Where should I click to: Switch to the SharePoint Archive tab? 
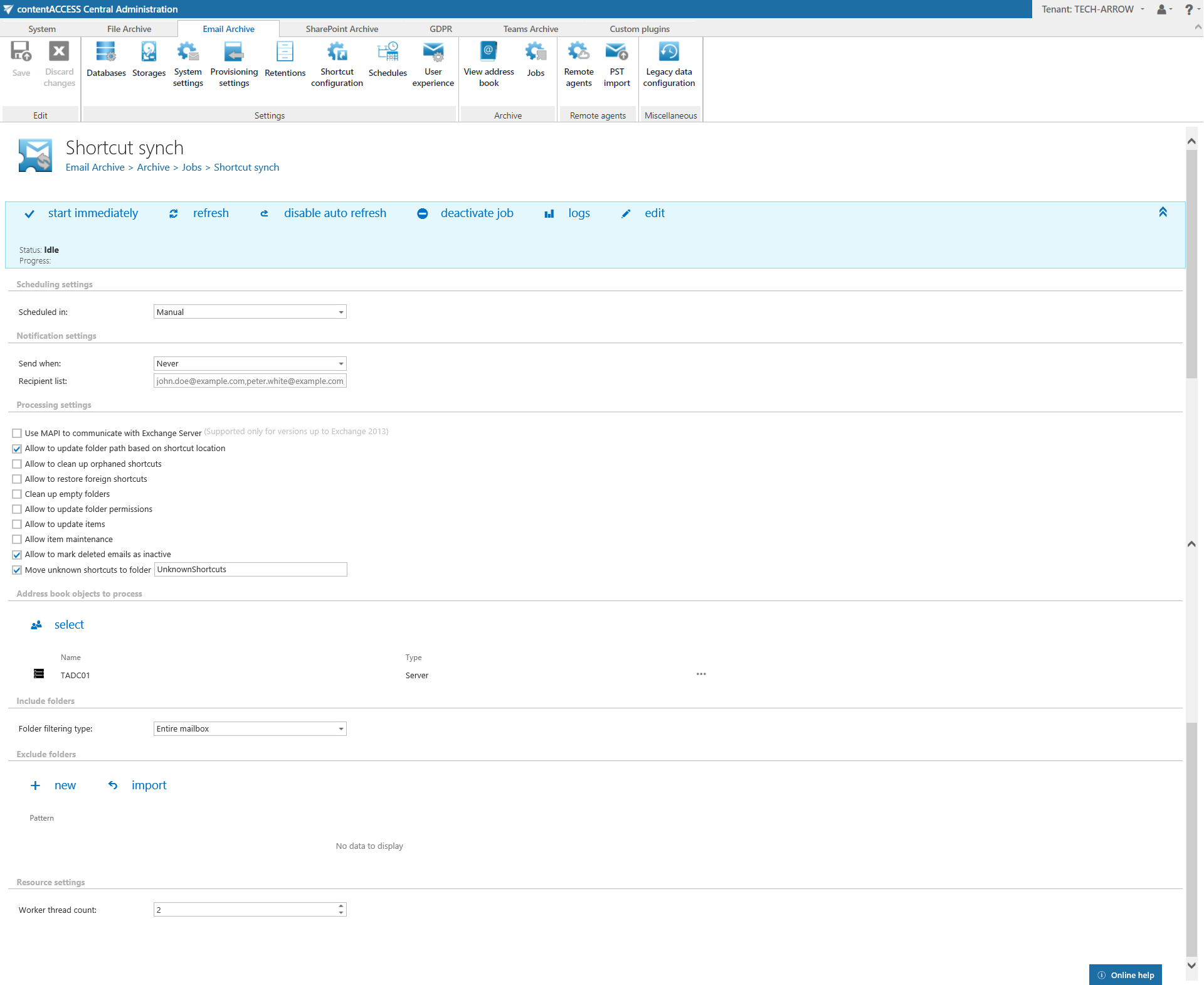[x=342, y=29]
